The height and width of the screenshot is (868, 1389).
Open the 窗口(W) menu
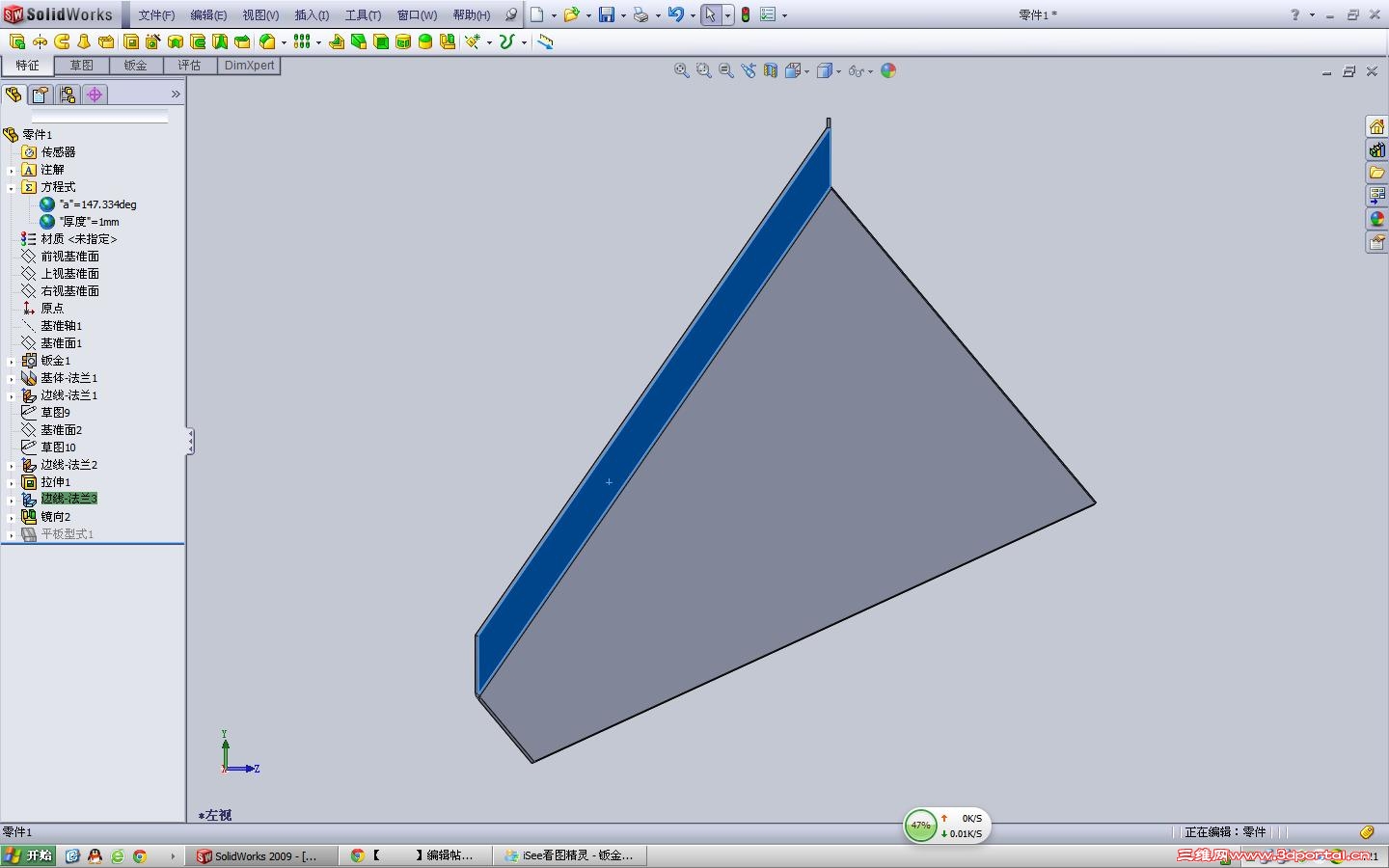[417, 15]
